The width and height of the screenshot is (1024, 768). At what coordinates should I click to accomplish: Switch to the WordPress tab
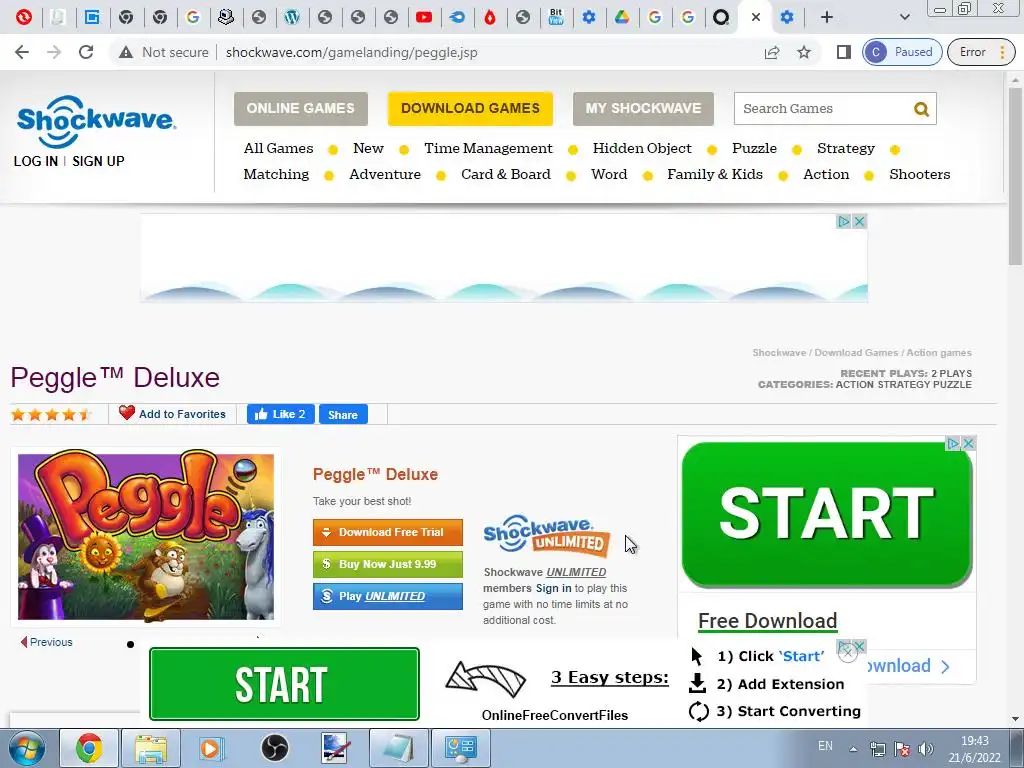click(292, 17)
